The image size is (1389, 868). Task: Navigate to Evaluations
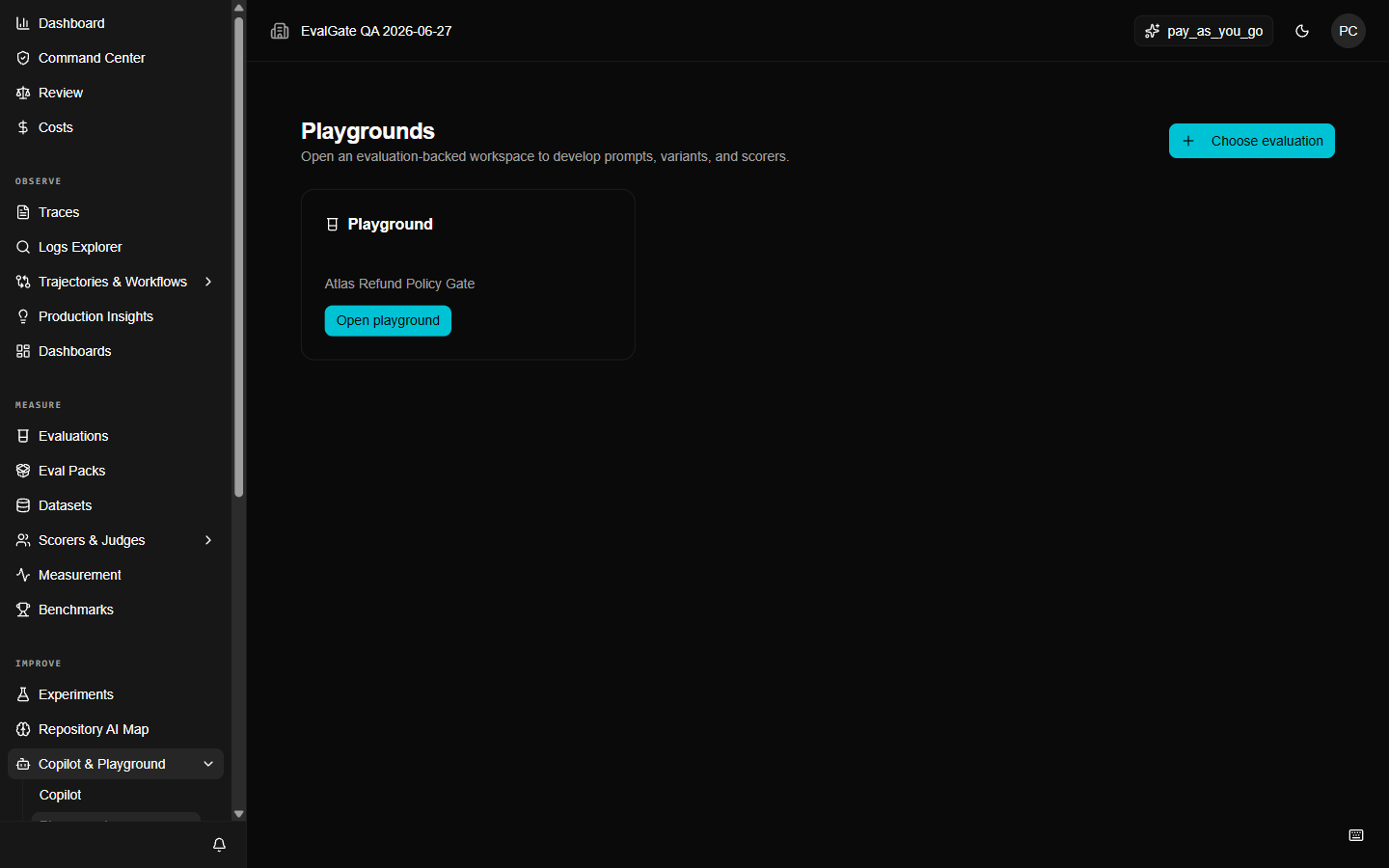pyautogui.click(x=116, y=436)
